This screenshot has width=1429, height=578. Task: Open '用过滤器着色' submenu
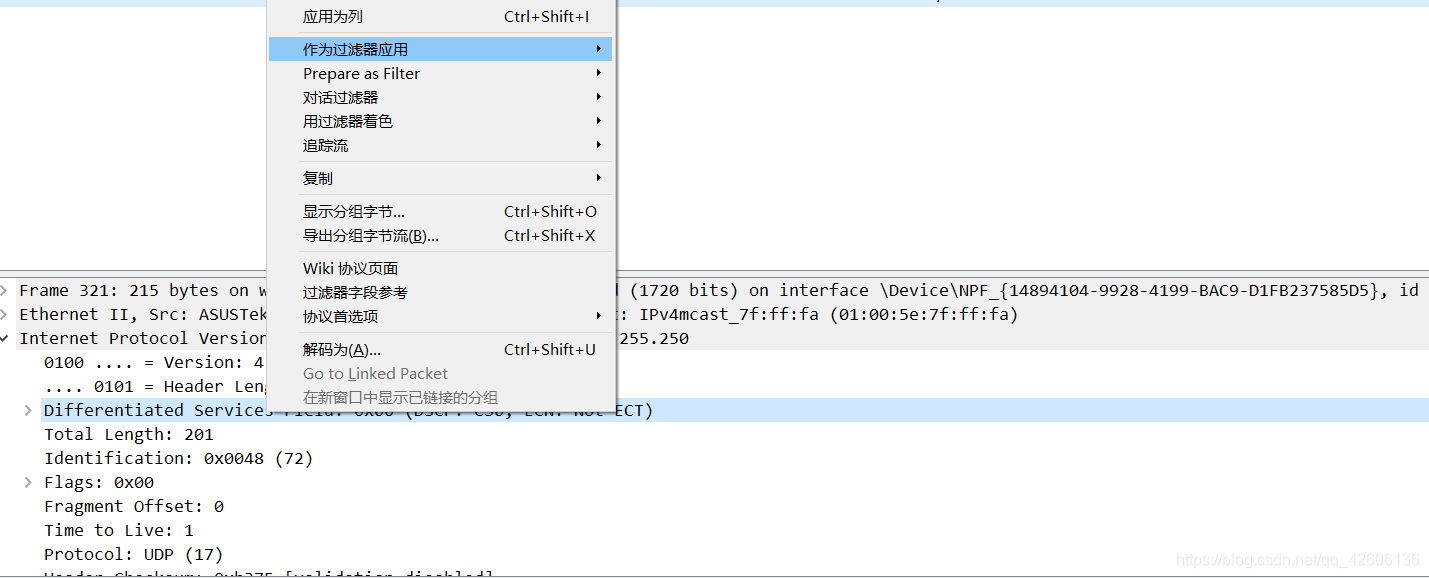[440, 121]
